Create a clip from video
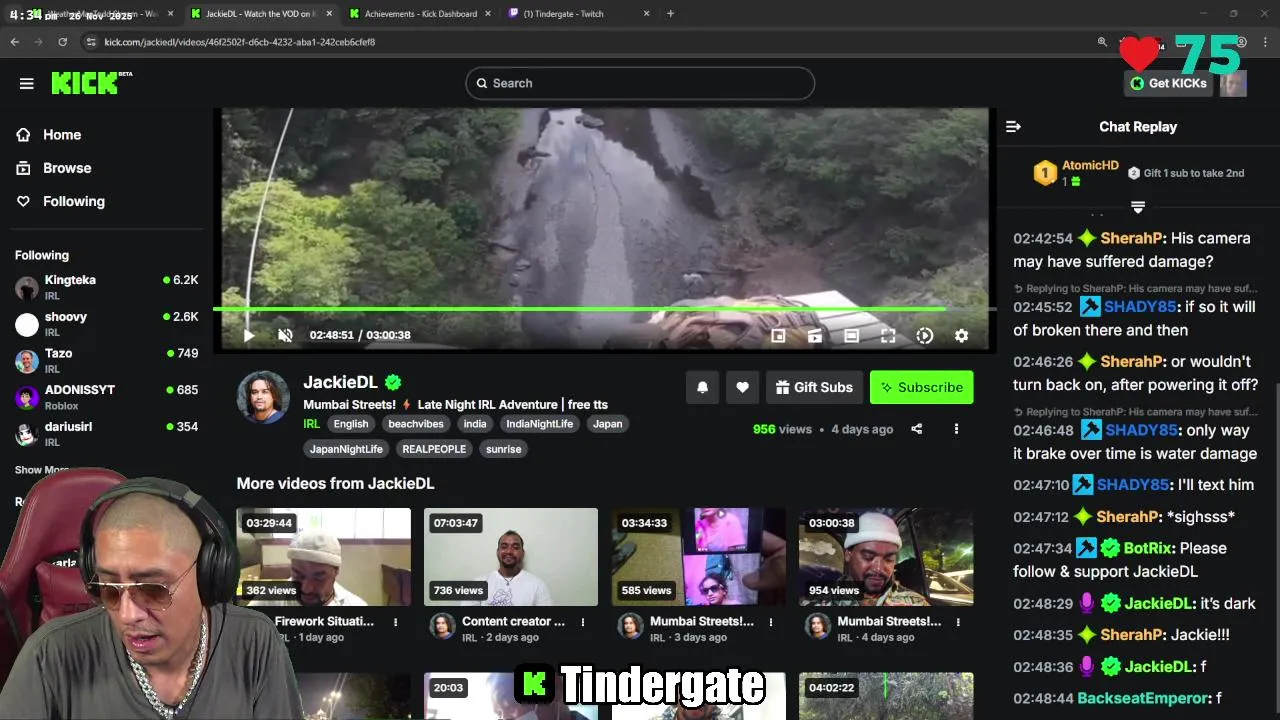1280x720 pixels. point(815,336)
